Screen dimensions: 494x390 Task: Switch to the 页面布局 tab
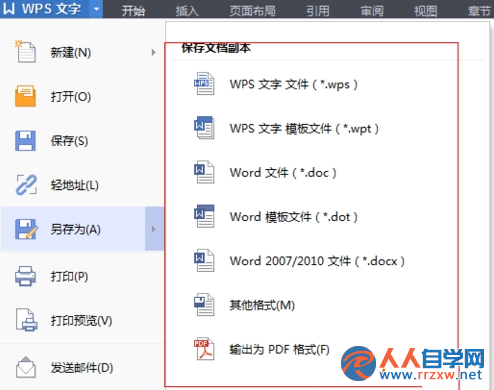[253, 11]
